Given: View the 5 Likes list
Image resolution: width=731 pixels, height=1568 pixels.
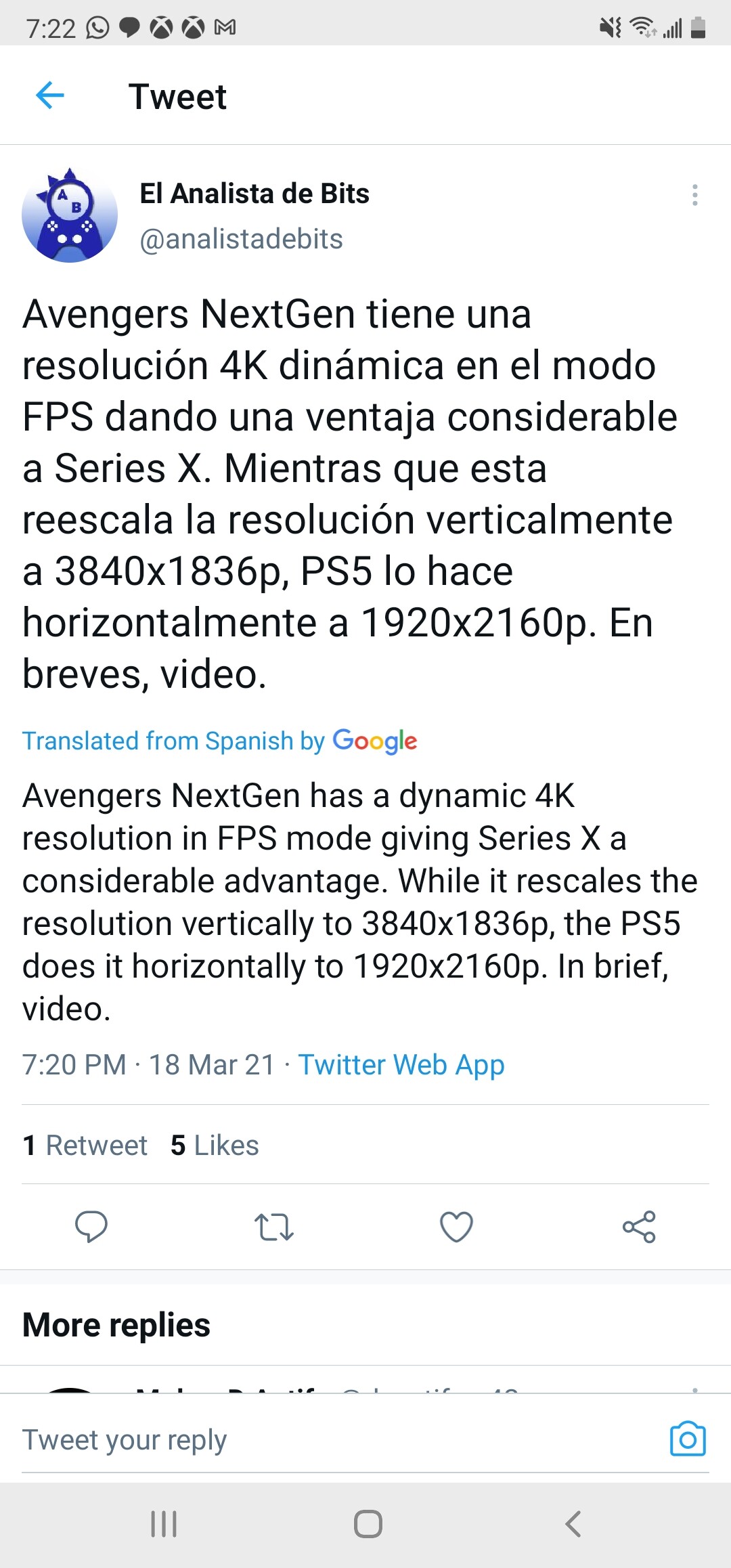Looking at the screenshot, I should pos(215,1146).
